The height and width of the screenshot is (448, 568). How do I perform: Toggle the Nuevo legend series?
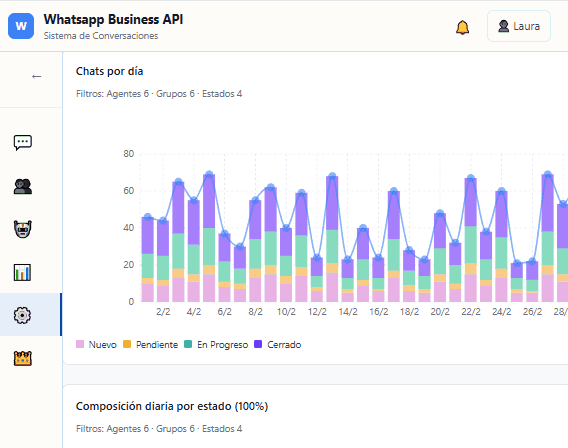96,344
